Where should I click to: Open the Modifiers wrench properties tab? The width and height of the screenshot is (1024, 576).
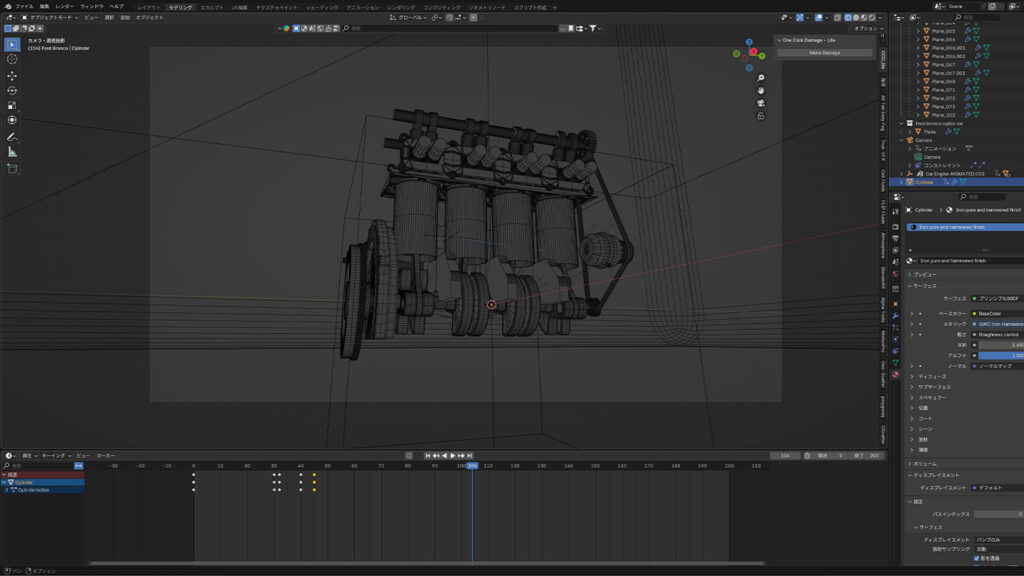(x=895, y=315)
